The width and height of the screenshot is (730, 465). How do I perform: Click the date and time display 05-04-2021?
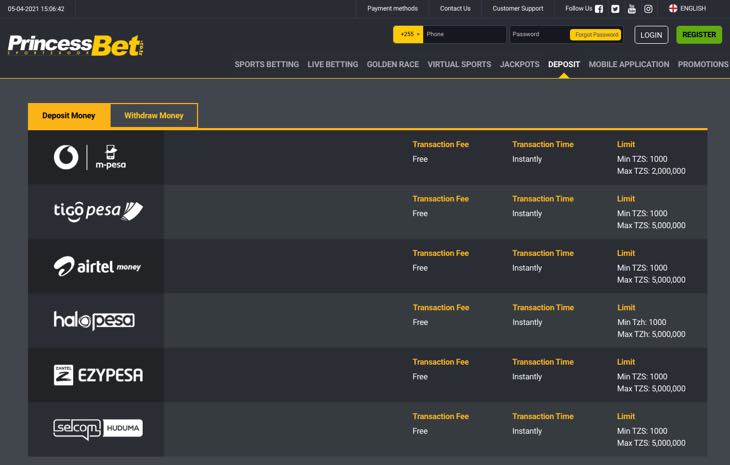(x=36, y=9)
